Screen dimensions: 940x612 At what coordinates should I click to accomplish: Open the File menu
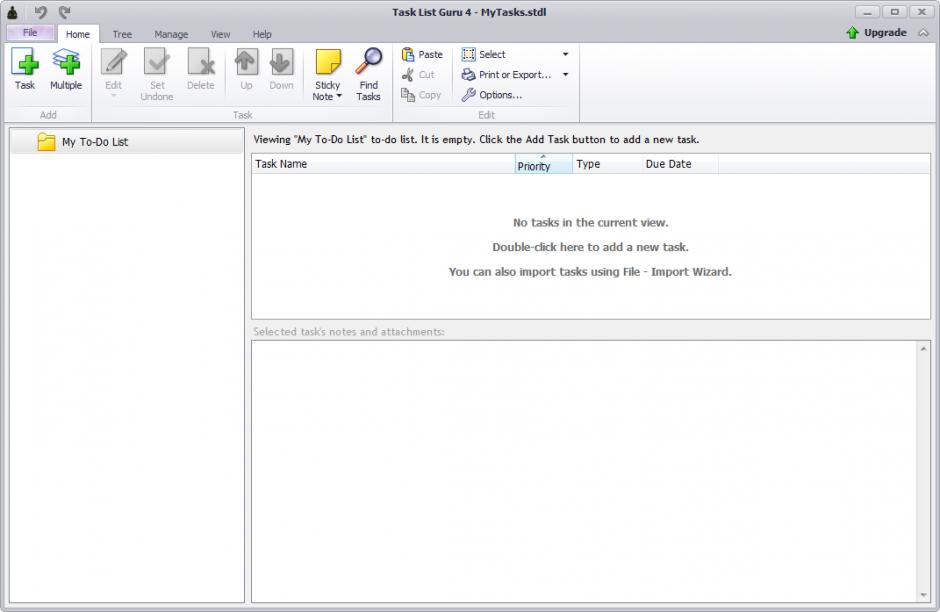pos(30,33)
